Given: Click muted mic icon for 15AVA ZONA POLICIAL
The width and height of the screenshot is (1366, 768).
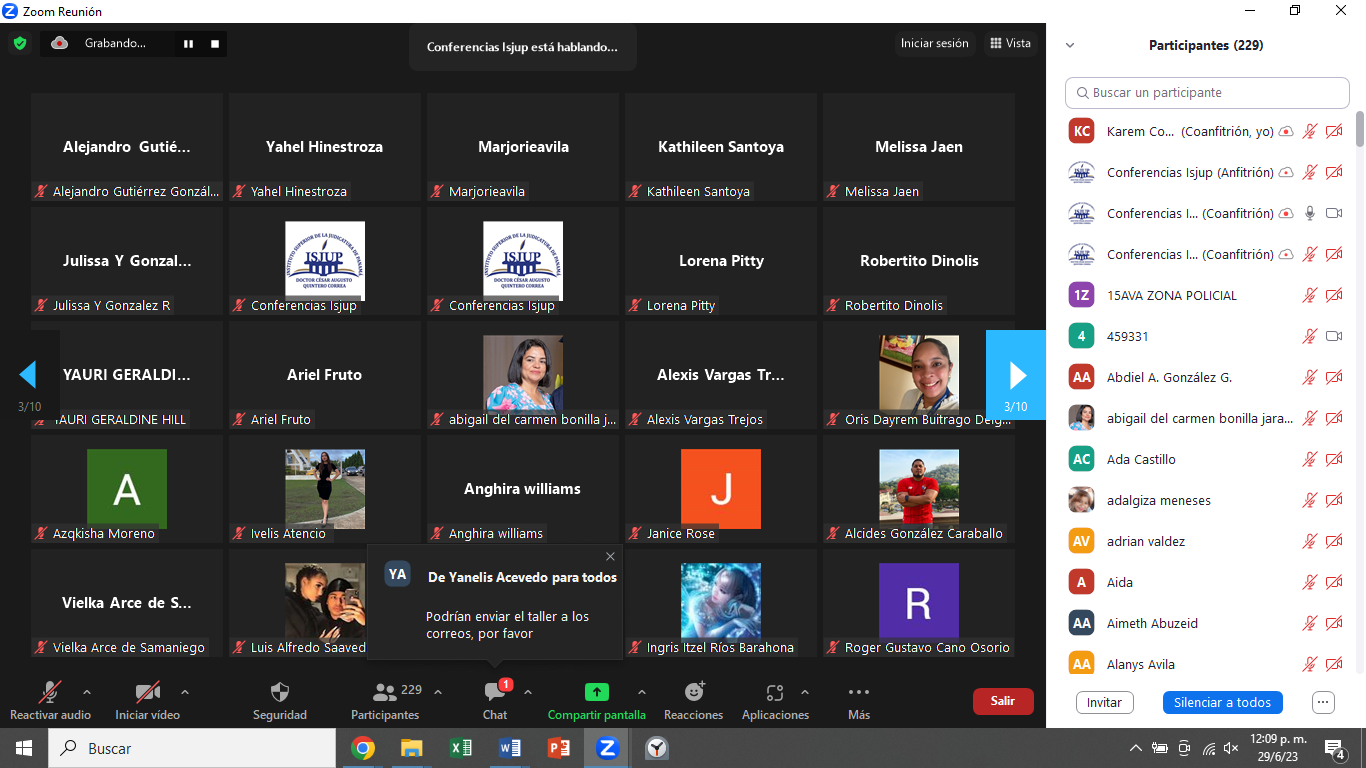Looking at the screenshot, I should (1310, 295).
